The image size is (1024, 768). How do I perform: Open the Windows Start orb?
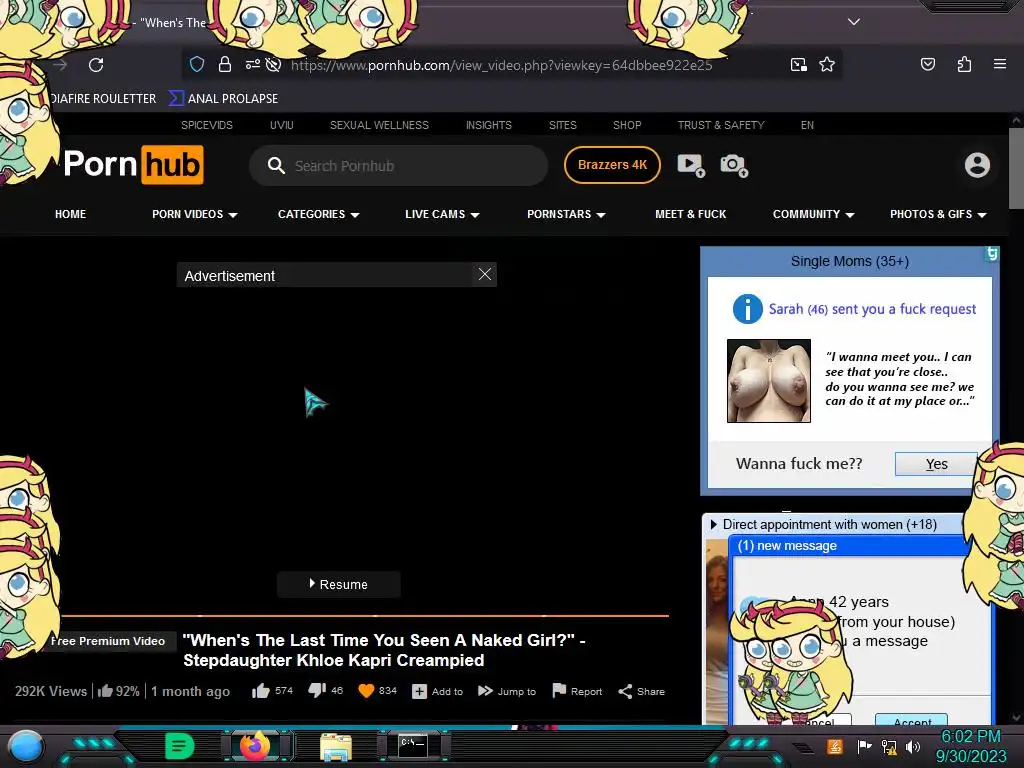coord(26,746)
